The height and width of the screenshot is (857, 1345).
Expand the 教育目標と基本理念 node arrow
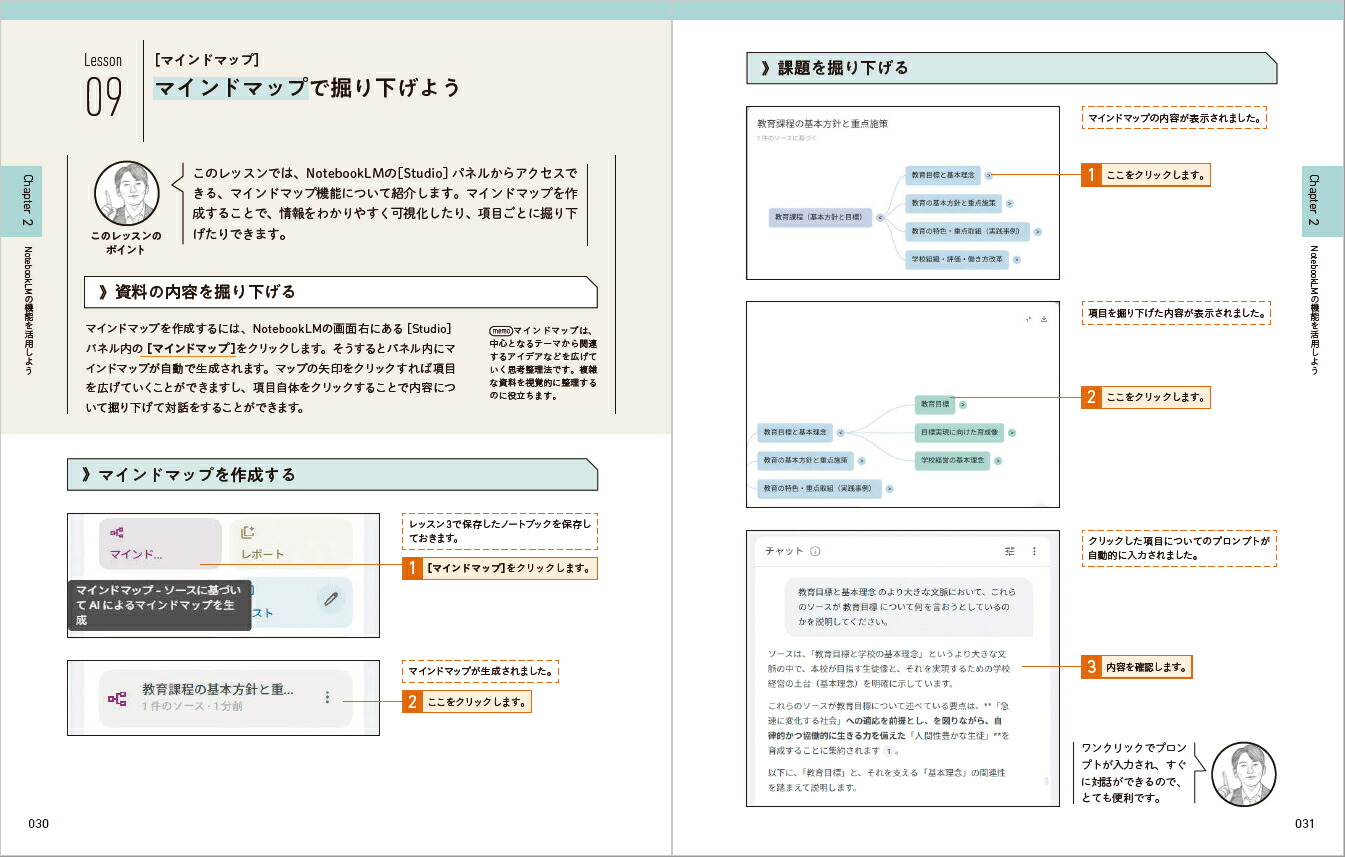pyautogui.click(x=988, y=175)
